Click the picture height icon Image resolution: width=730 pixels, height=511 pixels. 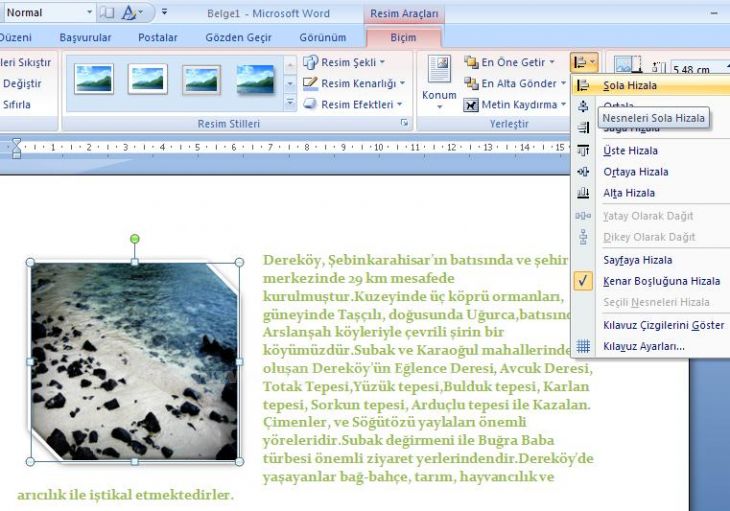659,68
